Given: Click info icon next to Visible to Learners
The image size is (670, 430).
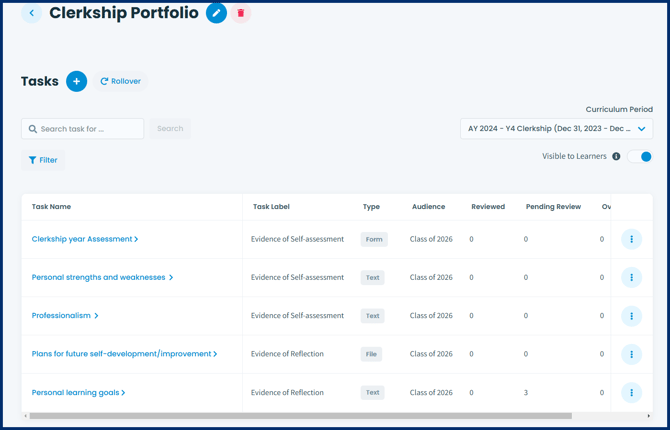Looking at the screenshot, I should click(x=616, y=156).
